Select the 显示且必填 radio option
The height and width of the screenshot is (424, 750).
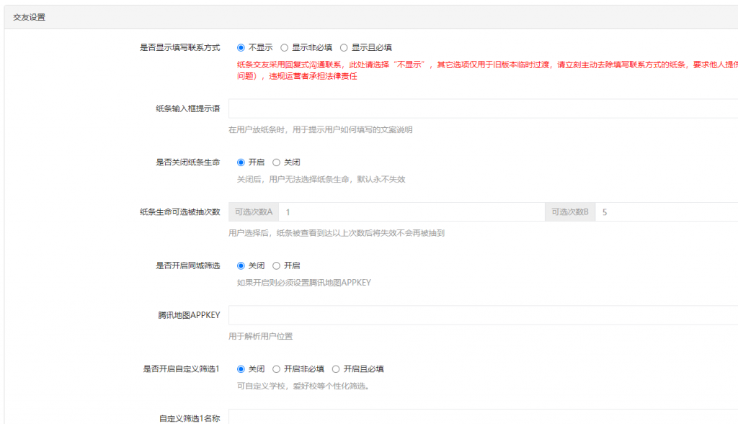[x=343, y=48]
